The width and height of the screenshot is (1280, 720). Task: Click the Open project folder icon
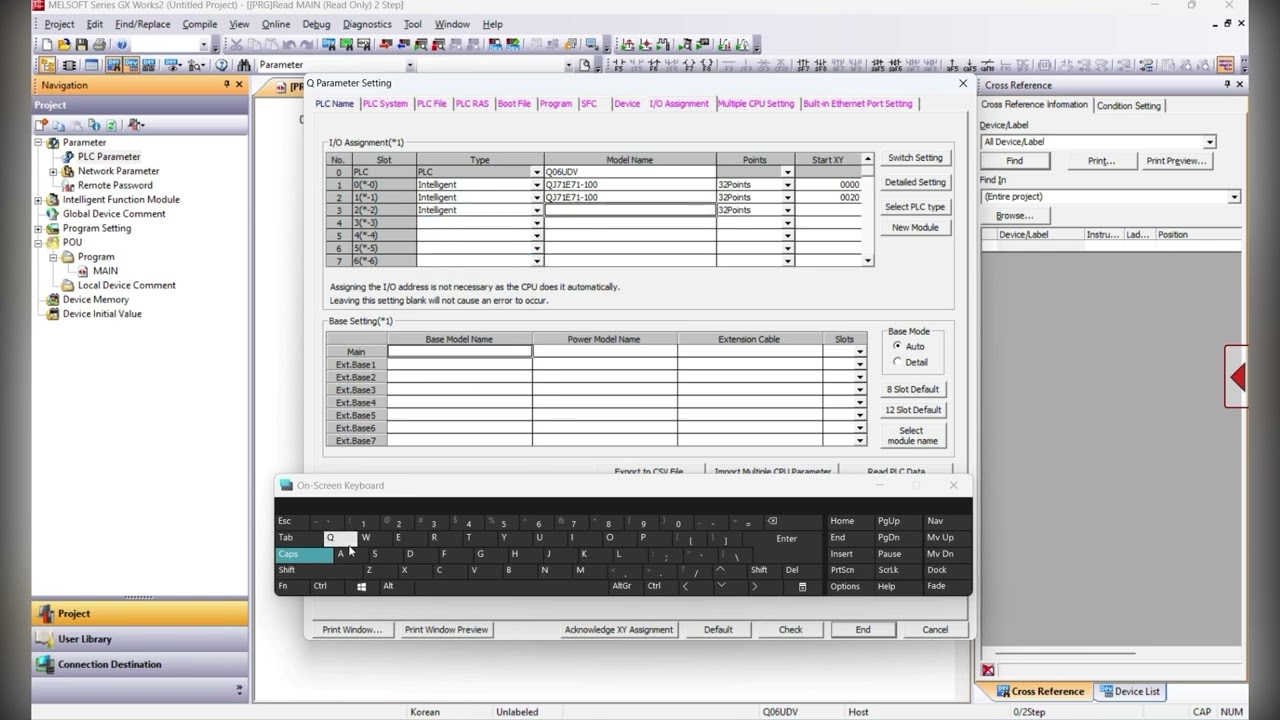(x=64, y=45)
